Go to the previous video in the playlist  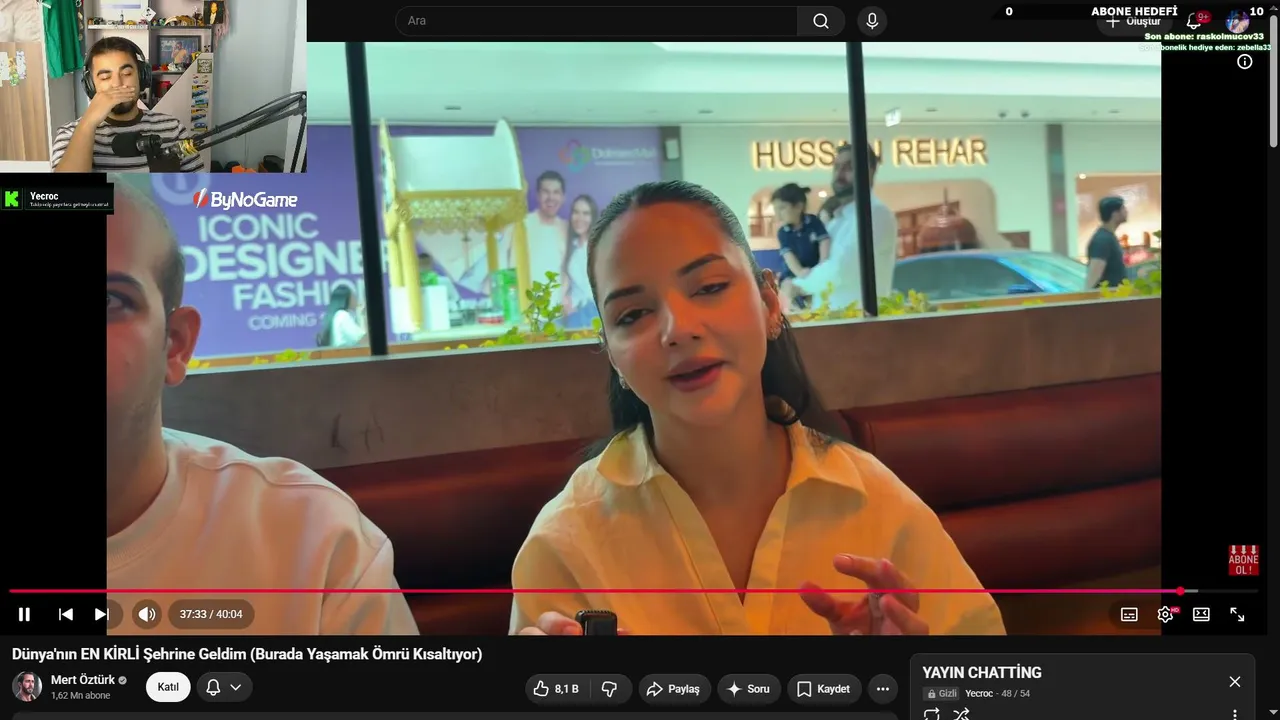pyautogui.click(x=66, y=614)
